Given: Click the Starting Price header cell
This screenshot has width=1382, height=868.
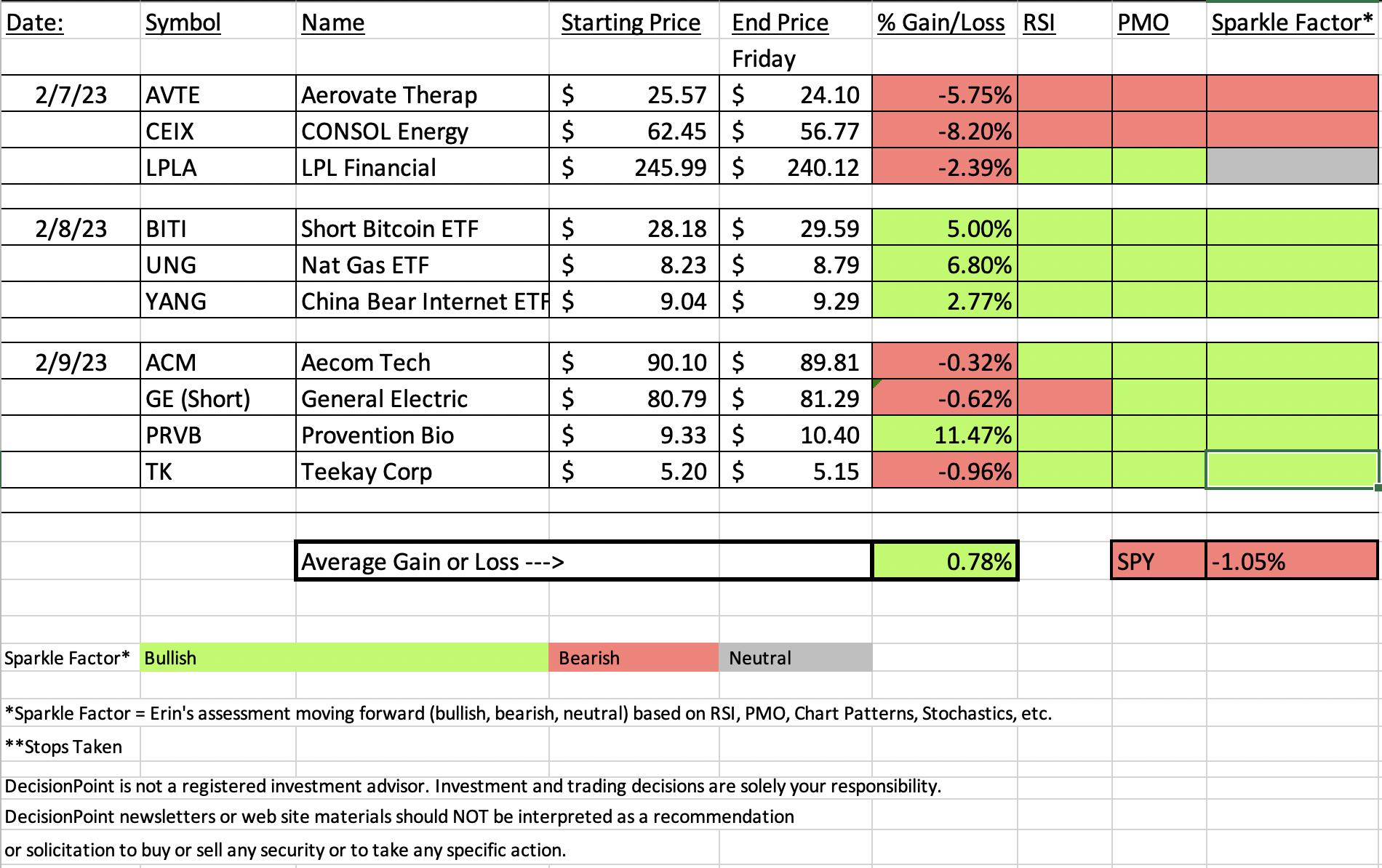Looking at the screenshot, I should coord(634,21).
